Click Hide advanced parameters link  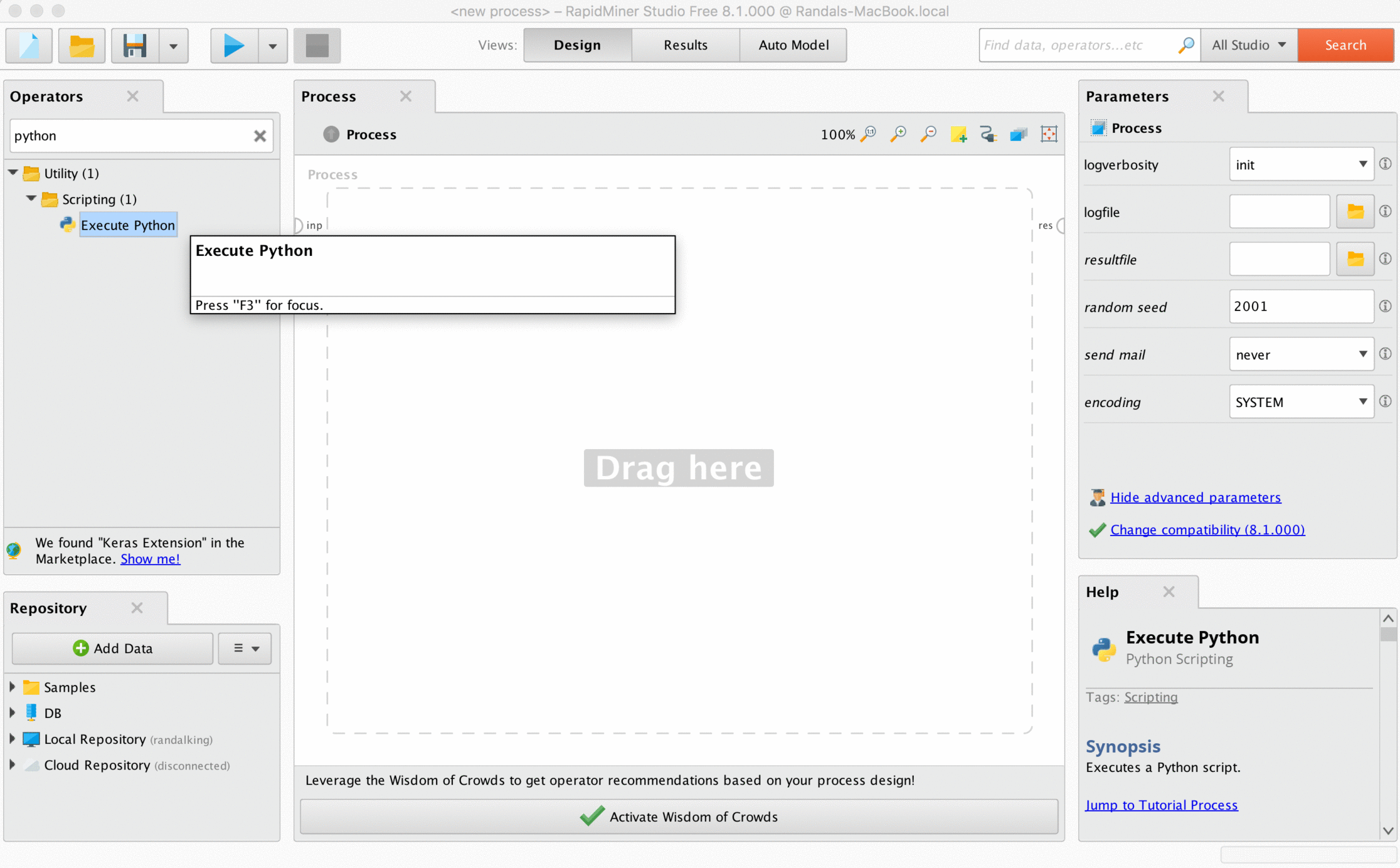(1196, 497)
